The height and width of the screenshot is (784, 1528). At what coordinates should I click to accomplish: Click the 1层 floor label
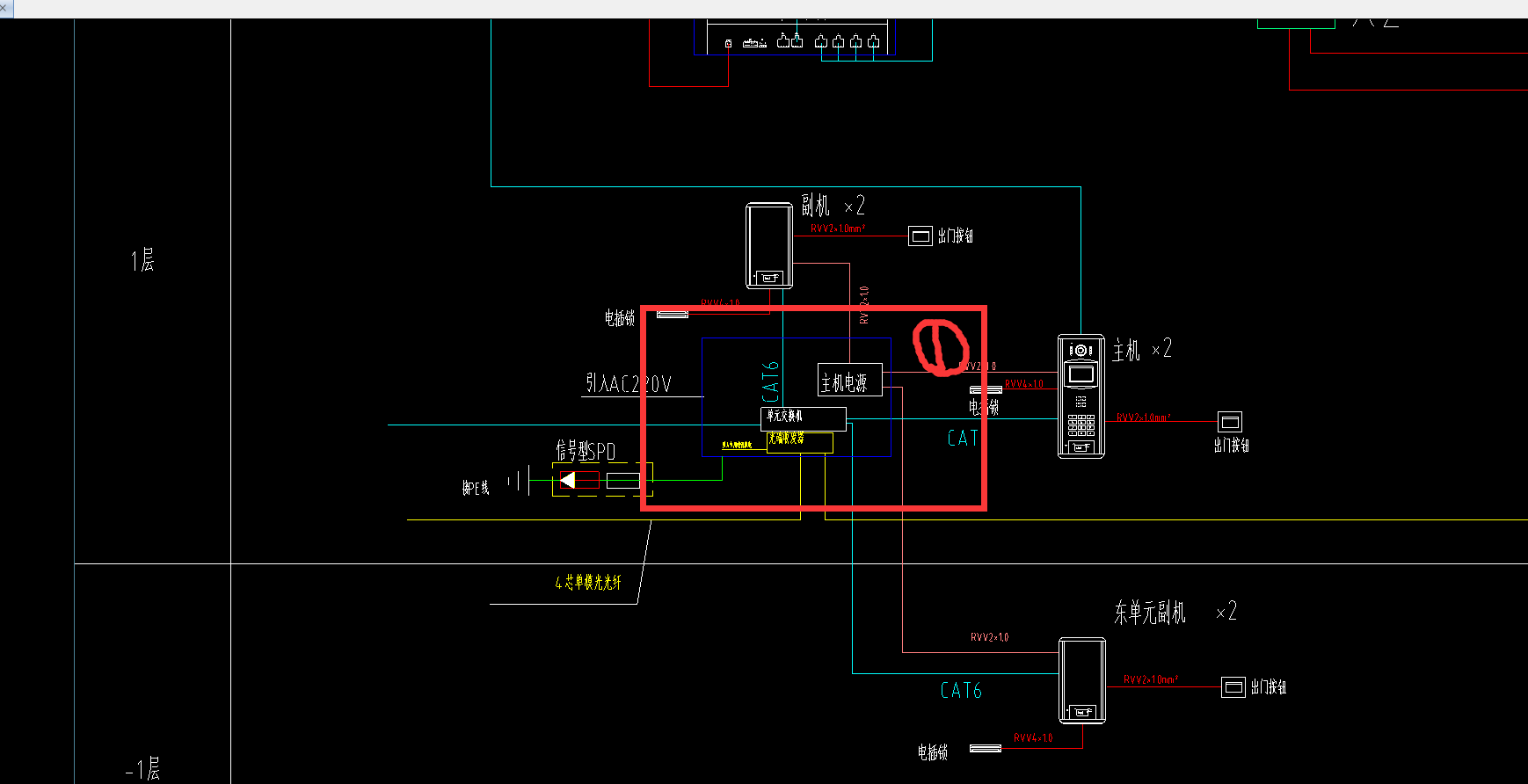pos(142,260)
